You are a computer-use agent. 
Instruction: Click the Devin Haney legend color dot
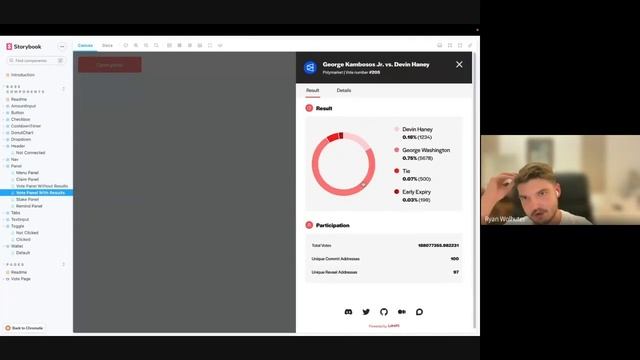396,129
